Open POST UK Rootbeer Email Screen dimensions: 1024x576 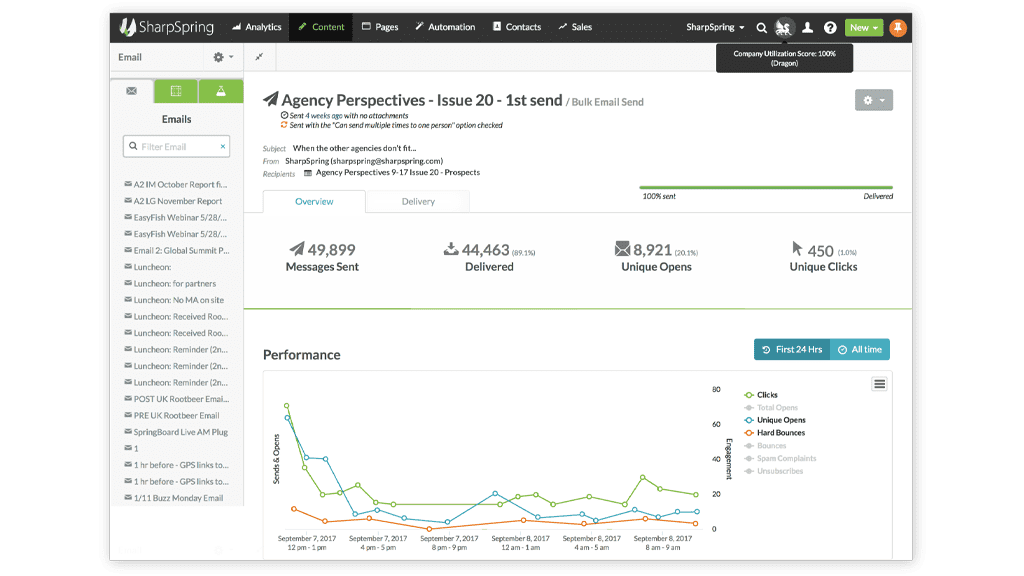[176, 399]
